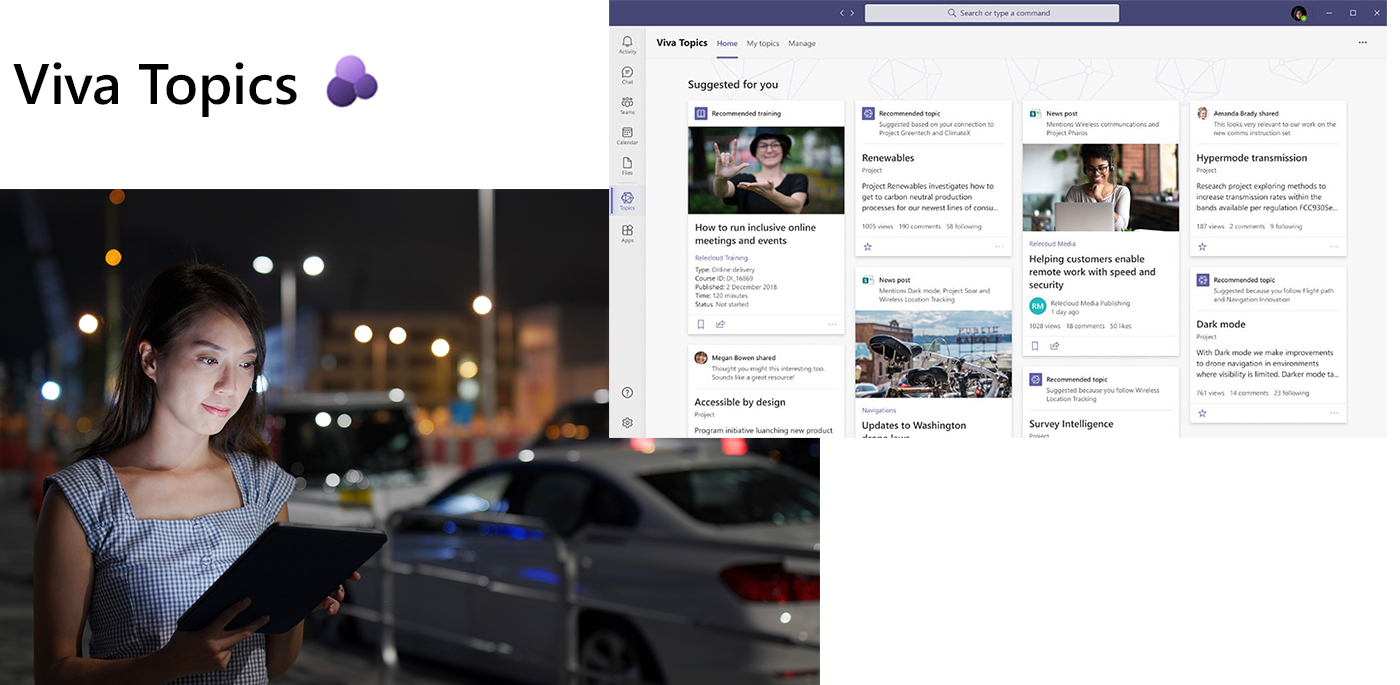Open the Dark mode topic title
Screen dimensions: 1400x685
1221,324
